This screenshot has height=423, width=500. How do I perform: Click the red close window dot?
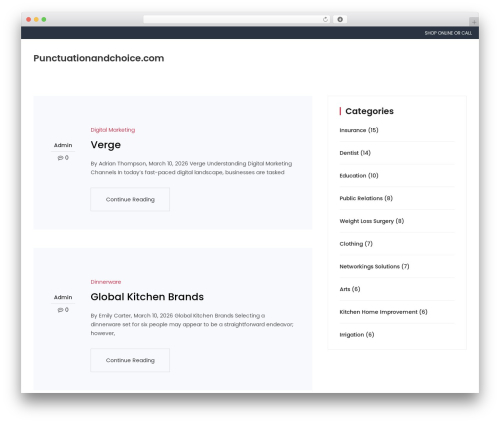click(x=29, y=20)
